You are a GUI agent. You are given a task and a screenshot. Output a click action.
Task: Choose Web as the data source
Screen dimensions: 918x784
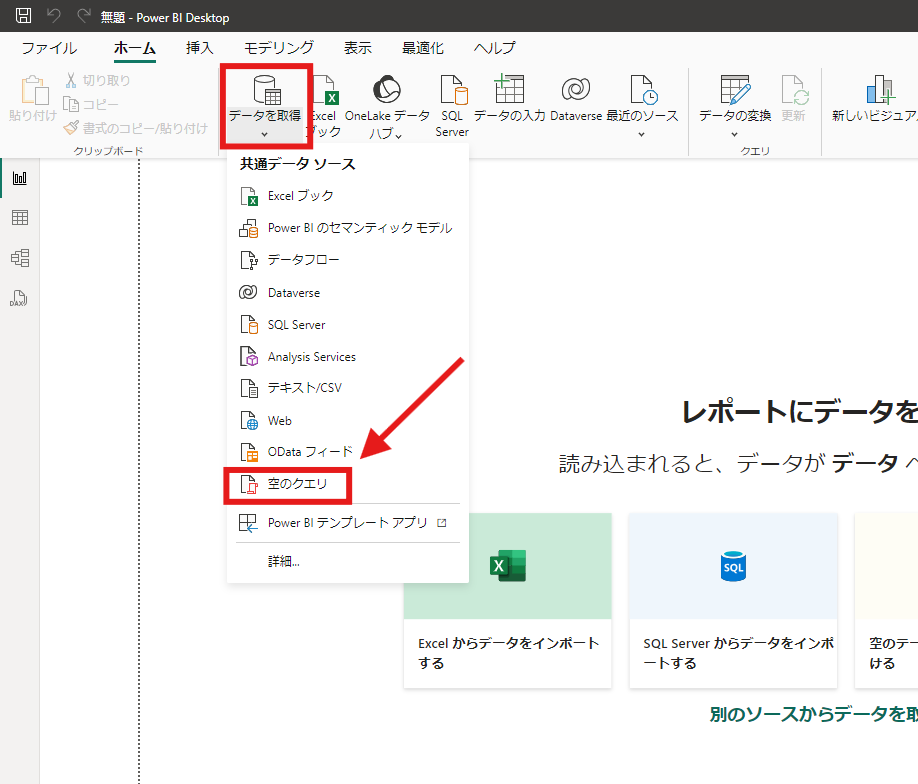click(348, 420)
